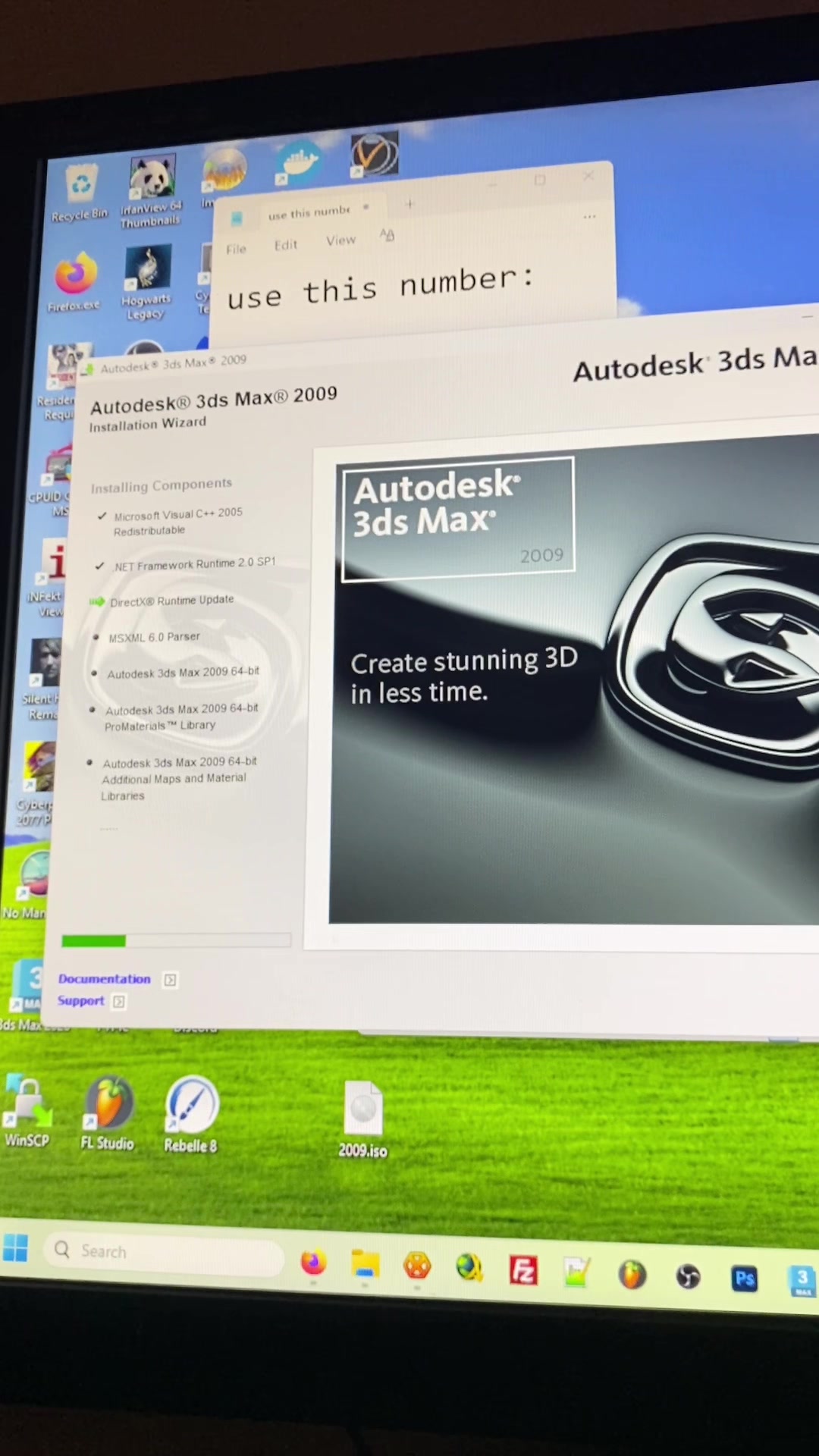The image size is (819, 1456).
Task: Click the globe icon in the taskbar
Action: (469, 1268)
